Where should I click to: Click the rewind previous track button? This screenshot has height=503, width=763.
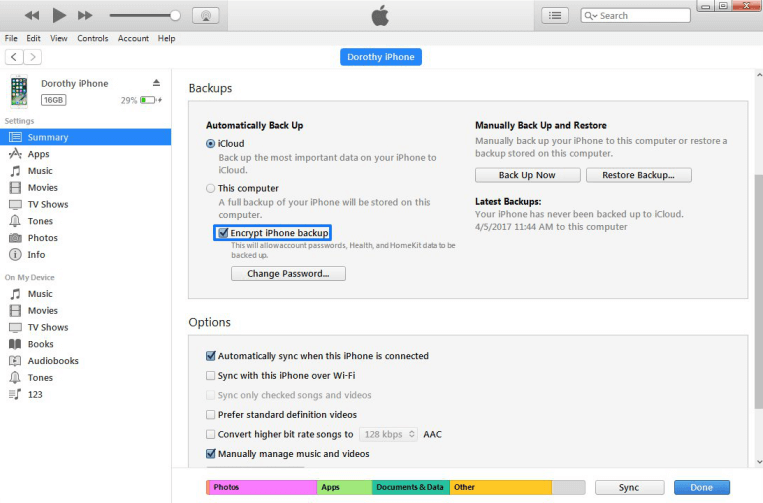pyautogui.click(x=32, y=16)
